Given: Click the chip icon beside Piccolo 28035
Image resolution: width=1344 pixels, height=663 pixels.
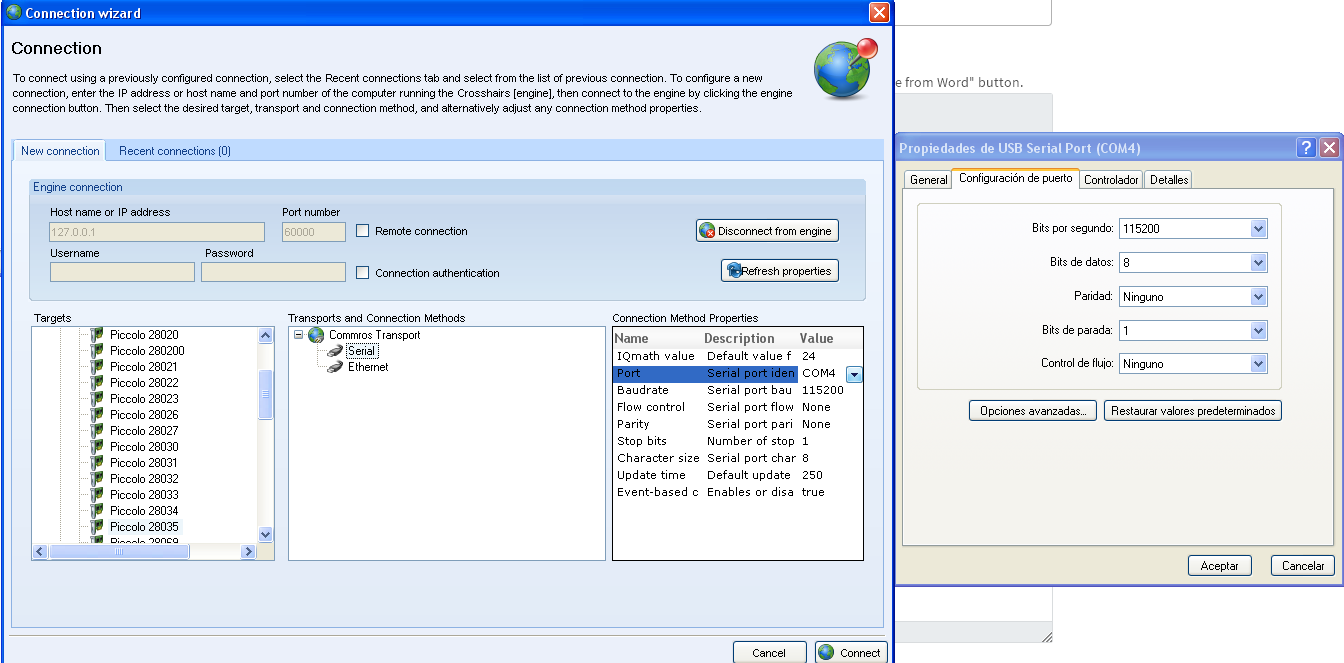Looking at the screenshot, I should tap(97, 527).
